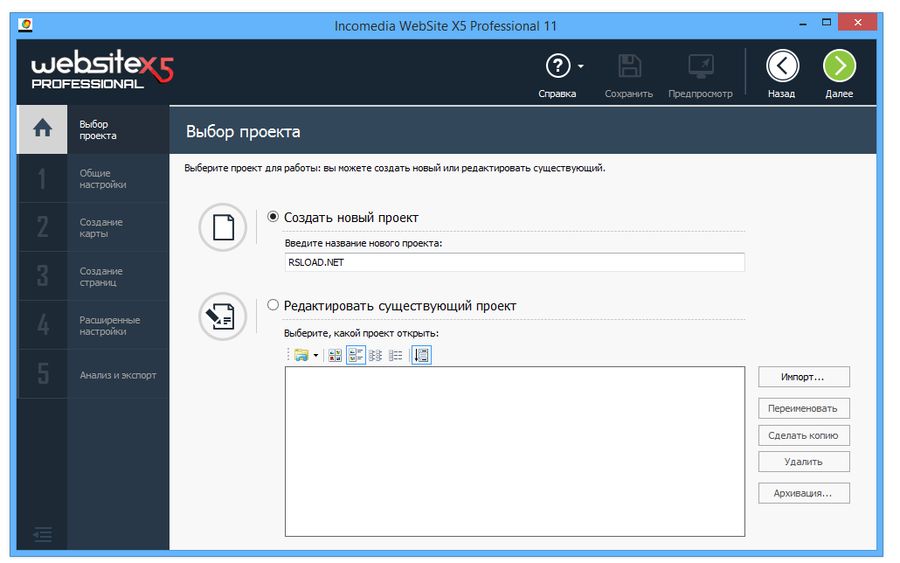Click the new project name field RSLOAD.NET
Viewport: 900px width, 563px height.
(514, 262)
